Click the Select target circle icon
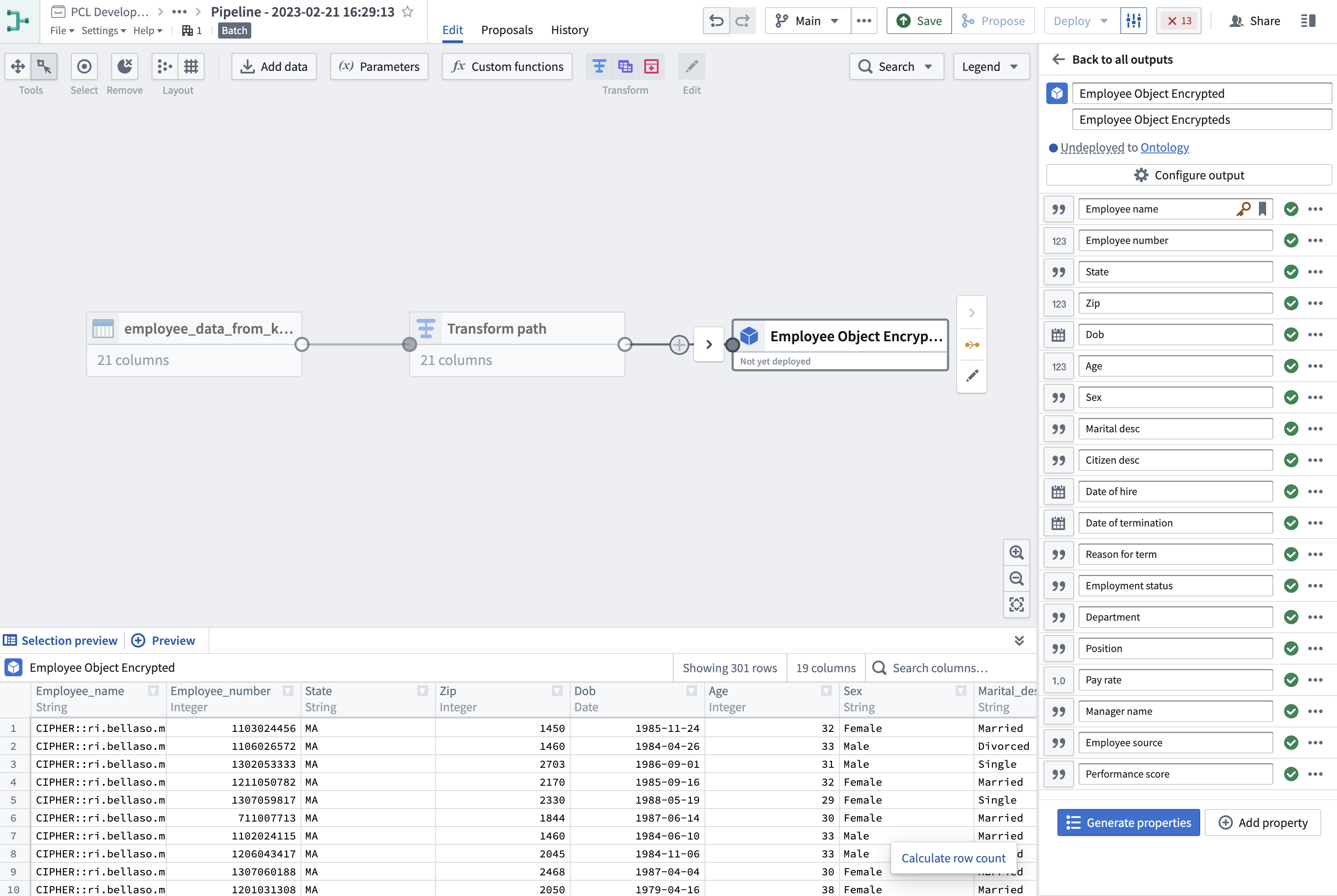The image size is (1337, 896). pos(84,67)
